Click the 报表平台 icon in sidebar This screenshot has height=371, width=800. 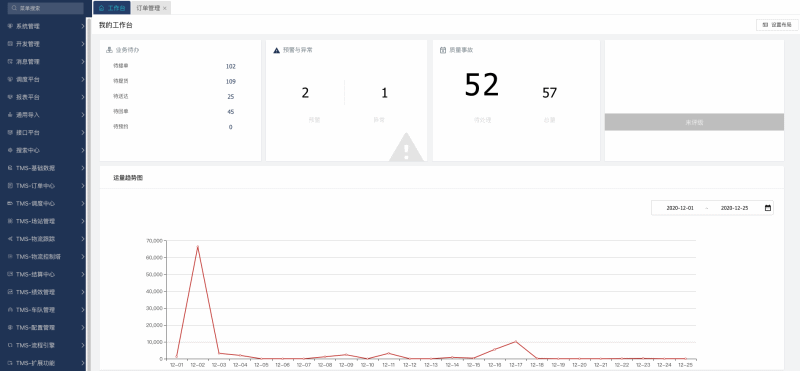coord(10,97)
